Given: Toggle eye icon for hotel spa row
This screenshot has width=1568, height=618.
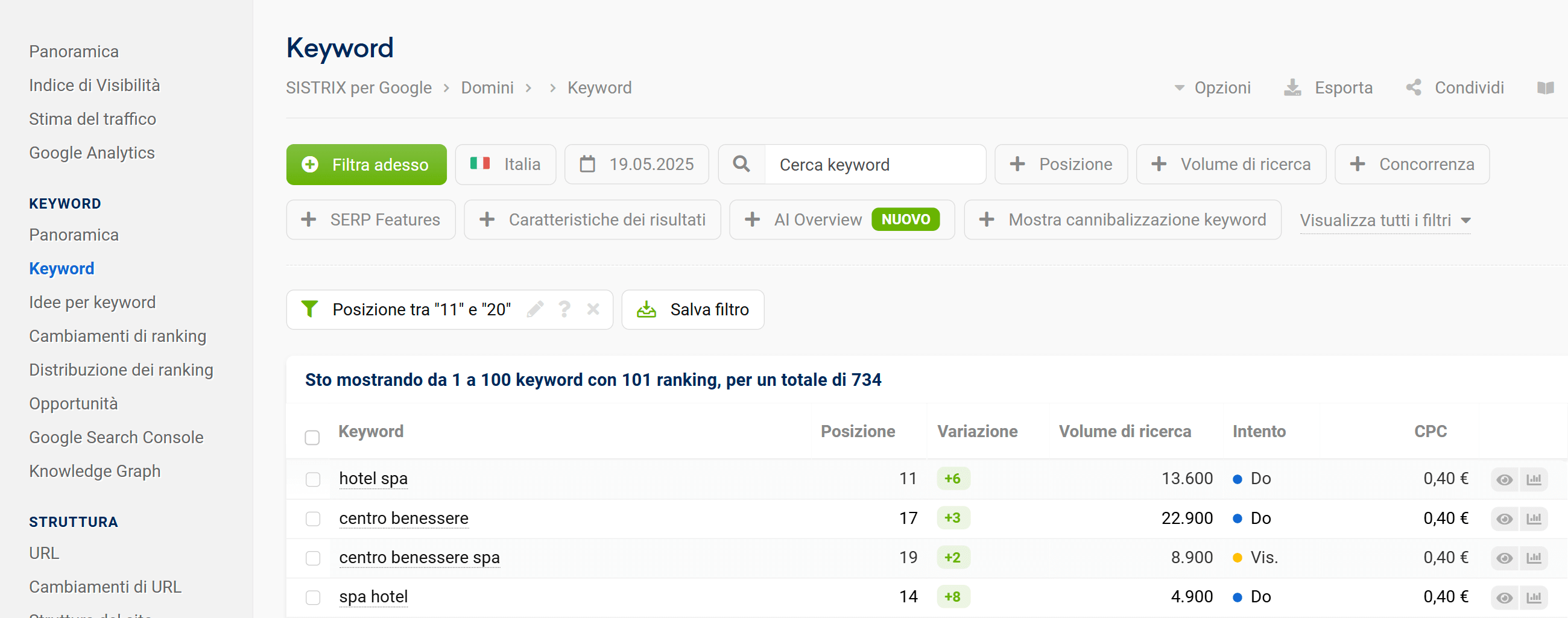Looking at the screenshot, I should tap(1505, 479).
